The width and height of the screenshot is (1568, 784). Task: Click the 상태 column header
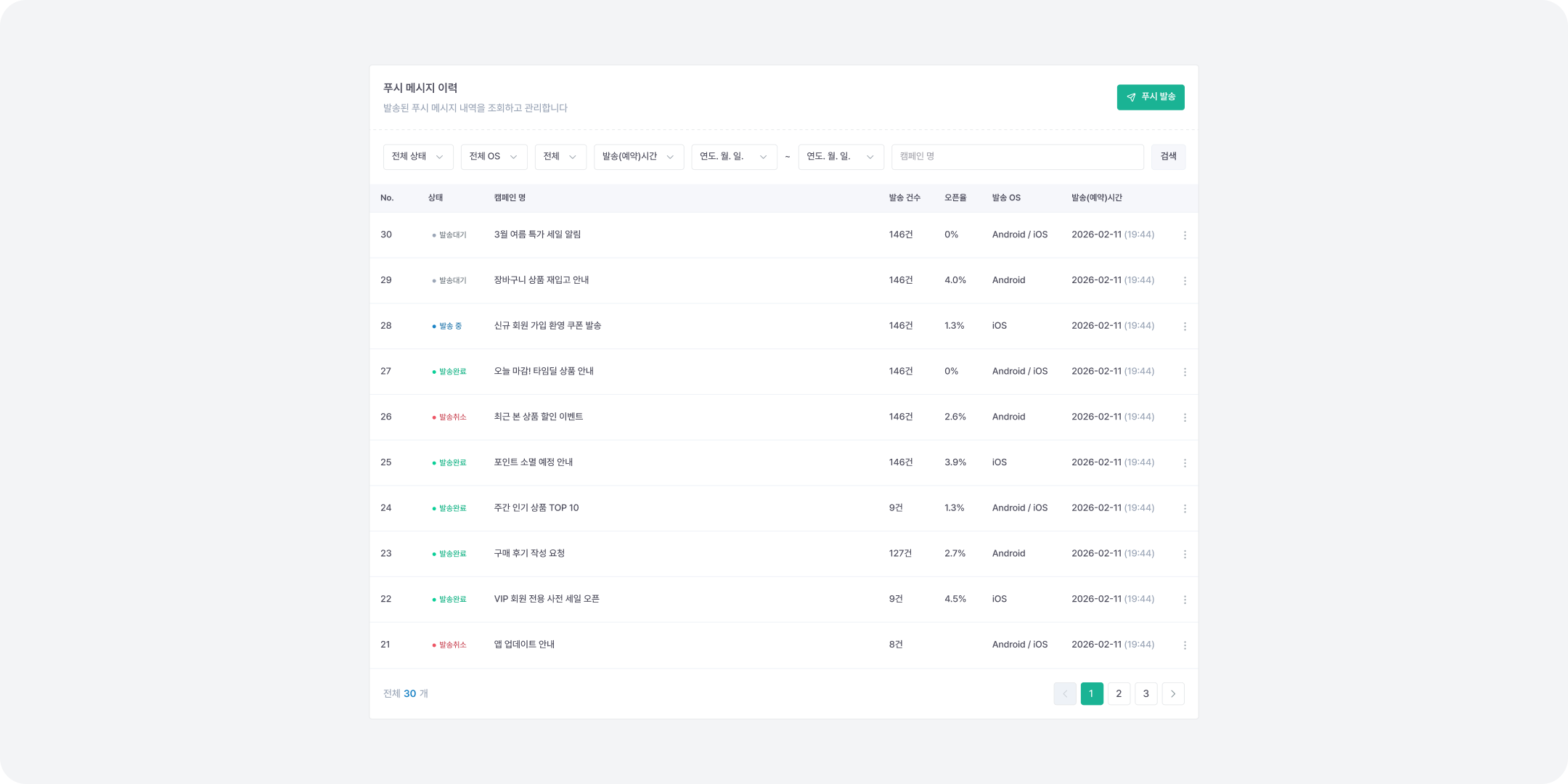click(x=436, y=198)
